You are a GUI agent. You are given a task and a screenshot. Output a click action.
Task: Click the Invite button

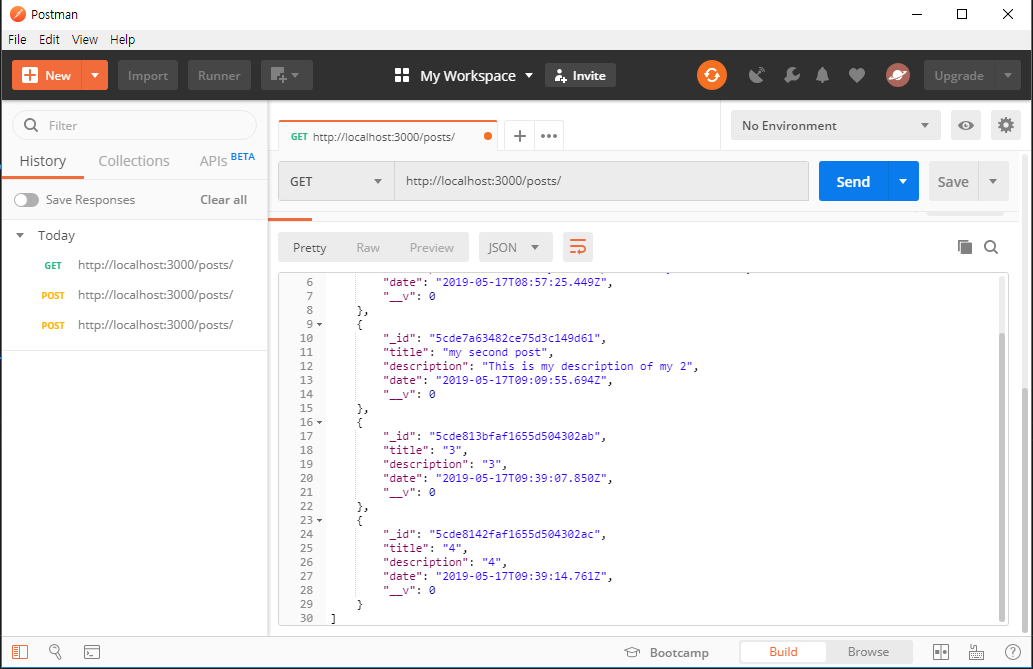point(580,75)
